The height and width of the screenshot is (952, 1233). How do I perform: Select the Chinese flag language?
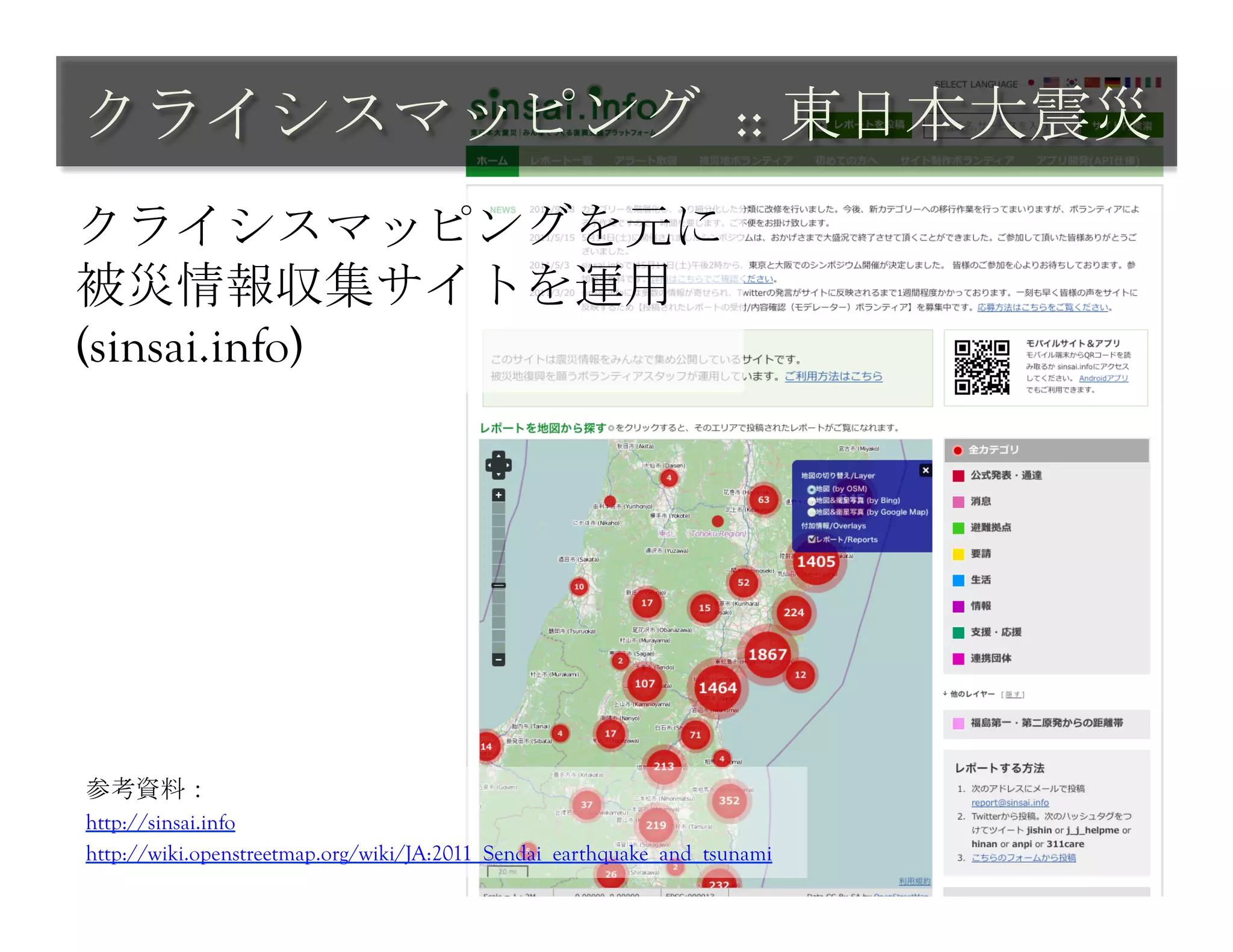point(1092,82)
